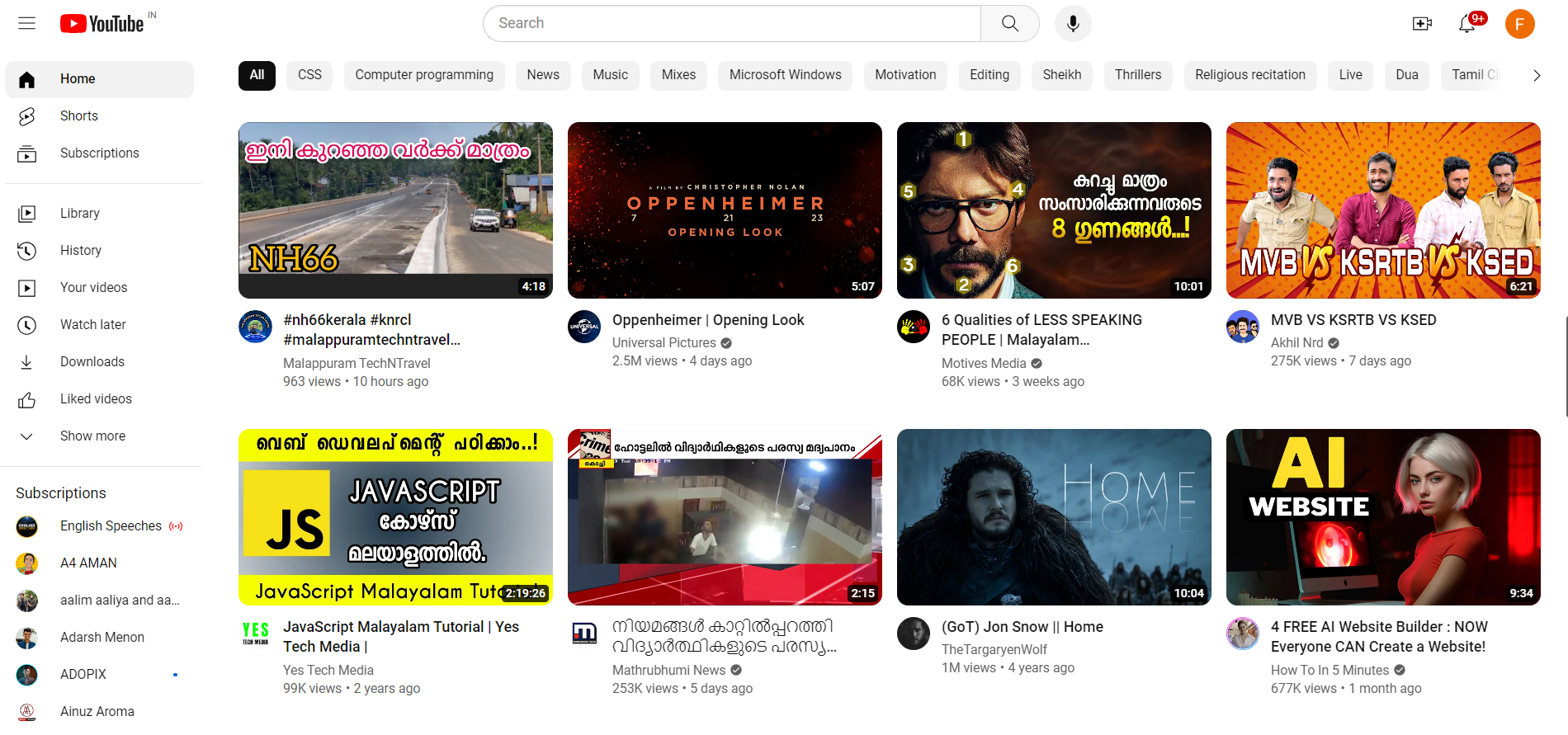Click the Subscriptions sidebar icon

(27, 153)
